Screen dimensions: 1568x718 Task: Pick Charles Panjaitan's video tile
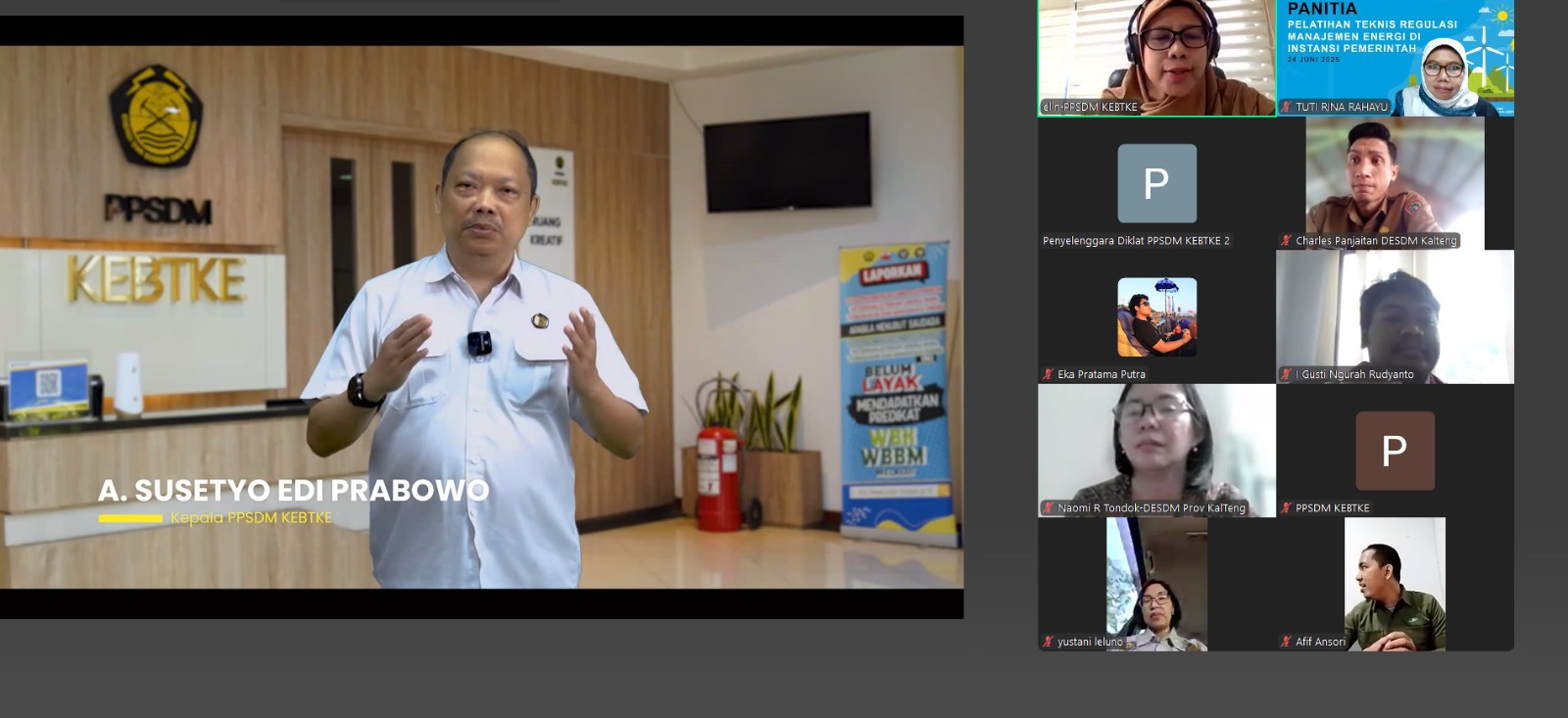coord(1396,183)
